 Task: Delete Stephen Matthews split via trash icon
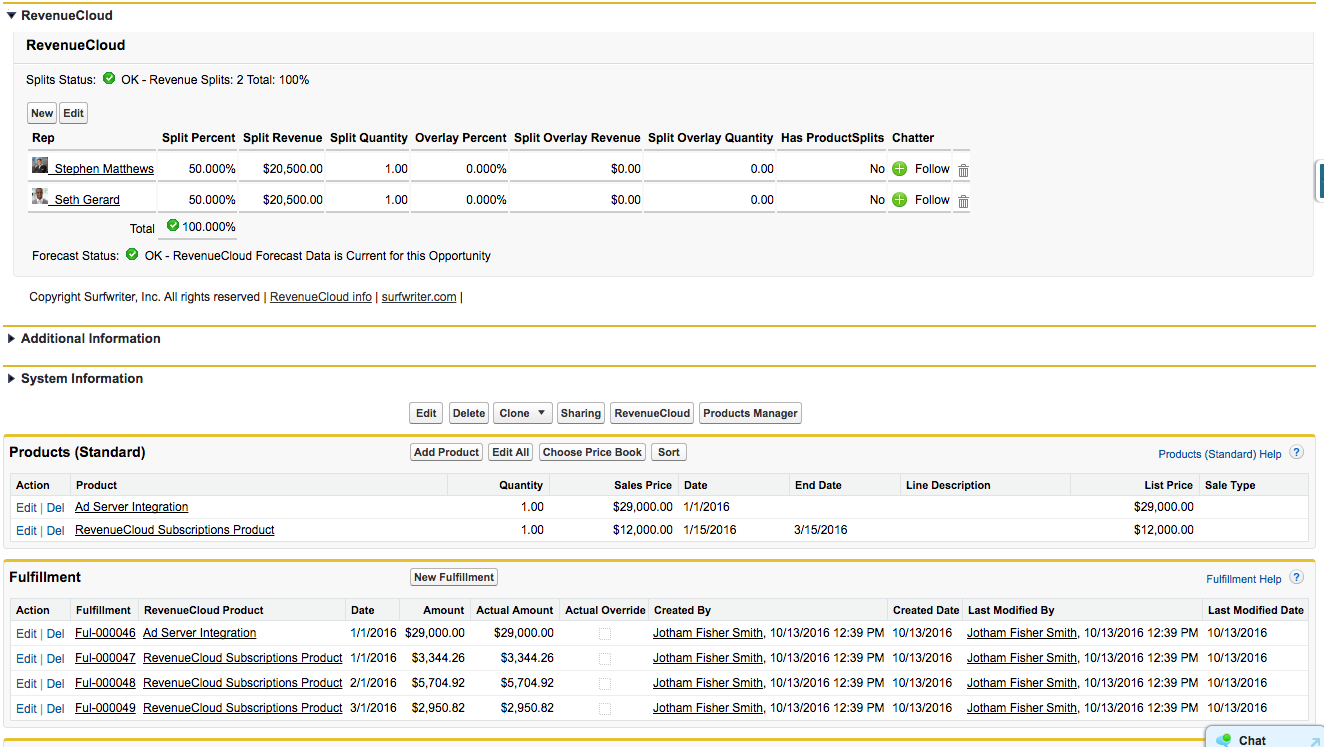(x=963, y=170)
